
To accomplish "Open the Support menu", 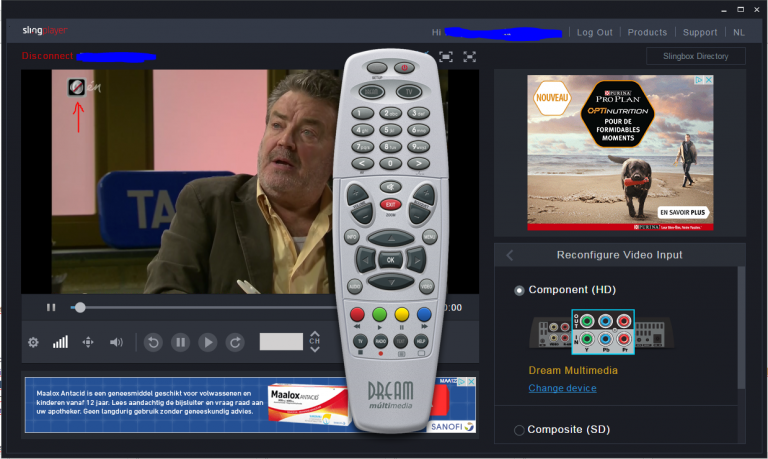I will click(x=700, y=32).
